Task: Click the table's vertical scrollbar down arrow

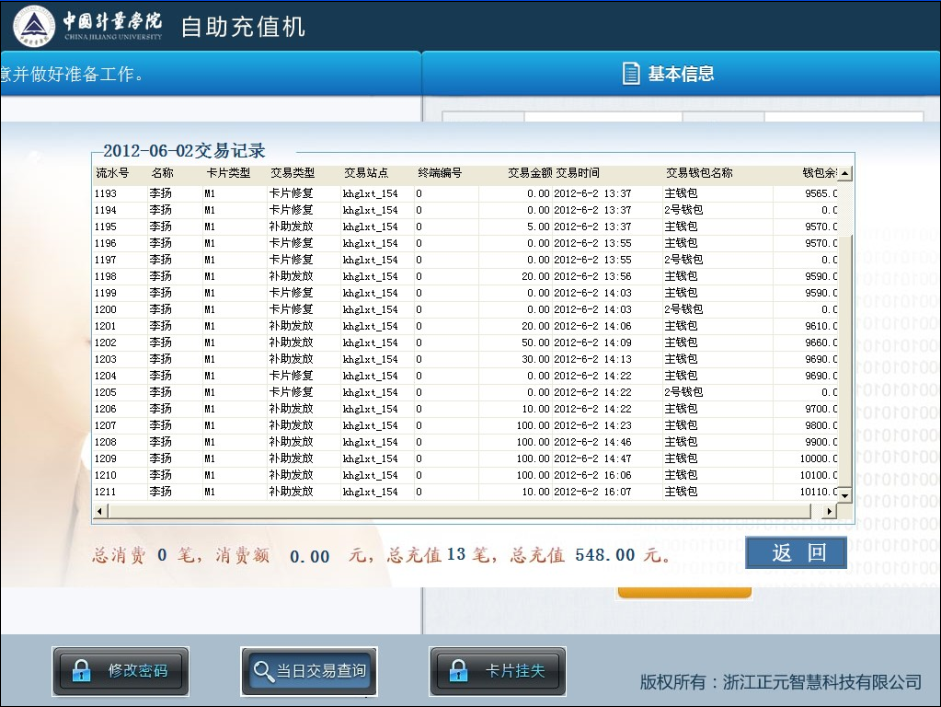Action: (844, 495)
